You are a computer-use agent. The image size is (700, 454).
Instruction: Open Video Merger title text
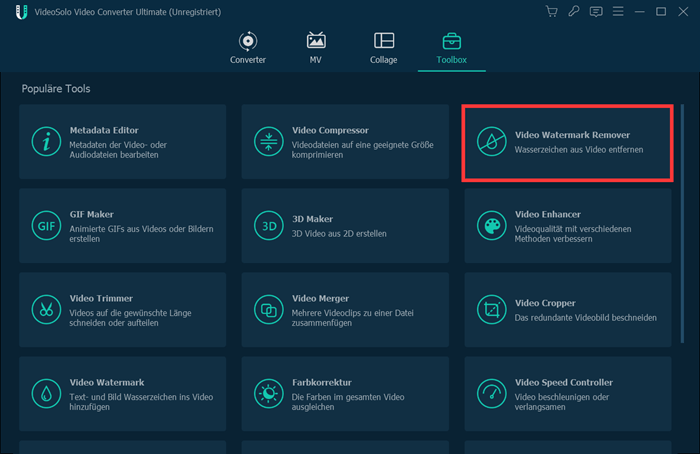pos(321,298)
